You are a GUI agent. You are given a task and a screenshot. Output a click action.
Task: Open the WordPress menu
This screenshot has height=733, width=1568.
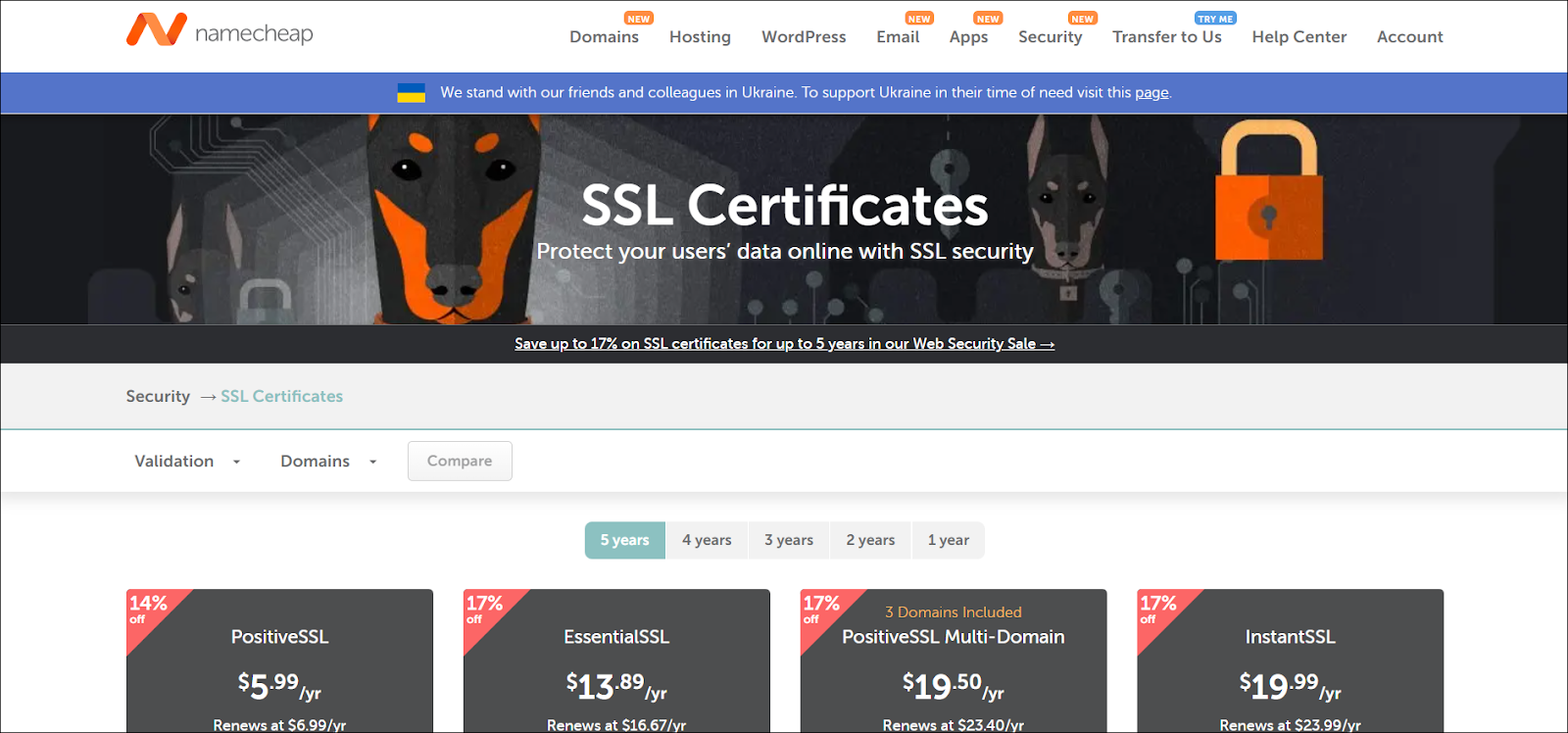[x=804, y=37]
